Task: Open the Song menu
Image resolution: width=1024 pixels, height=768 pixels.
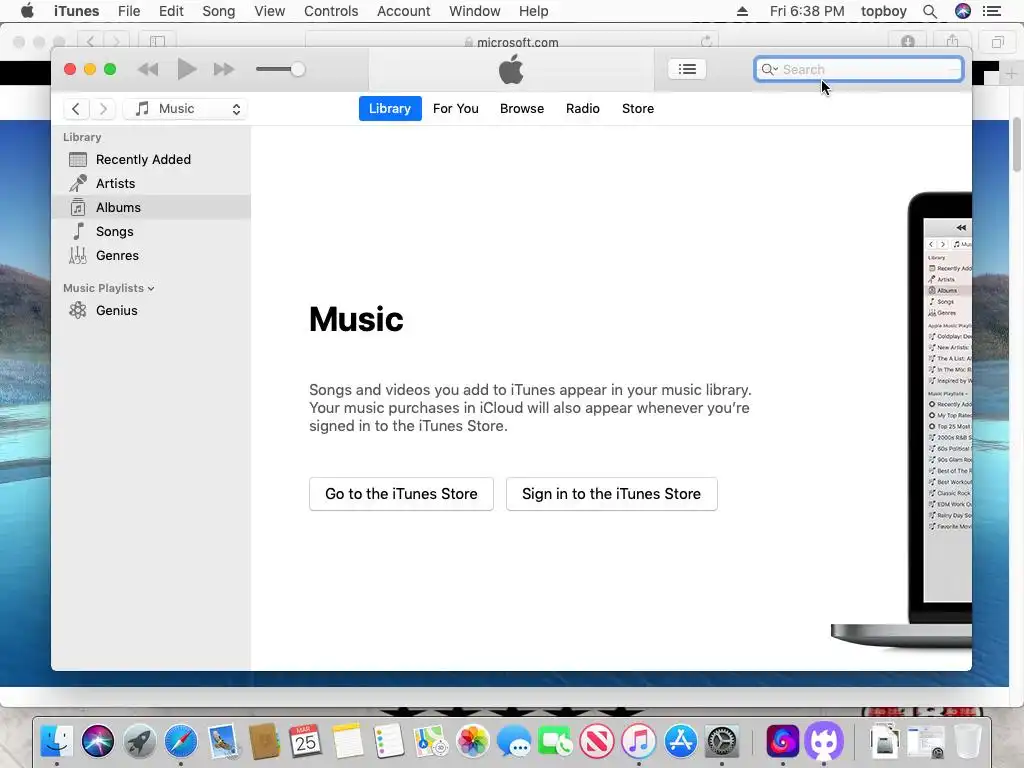Action: click(218, 11)
